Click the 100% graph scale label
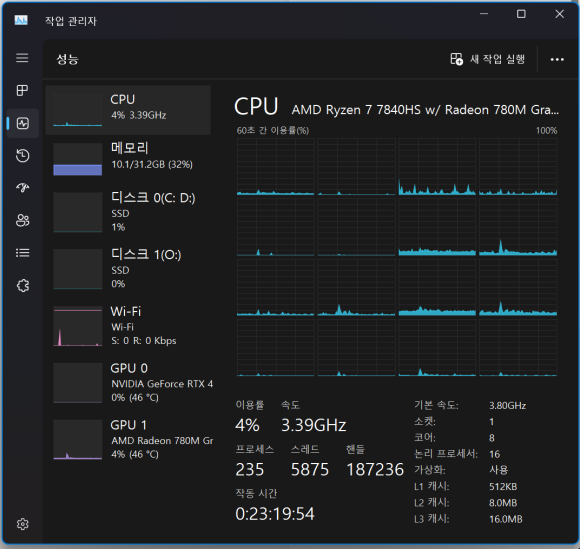Screen dimensions: 580x549 [546, 130]
